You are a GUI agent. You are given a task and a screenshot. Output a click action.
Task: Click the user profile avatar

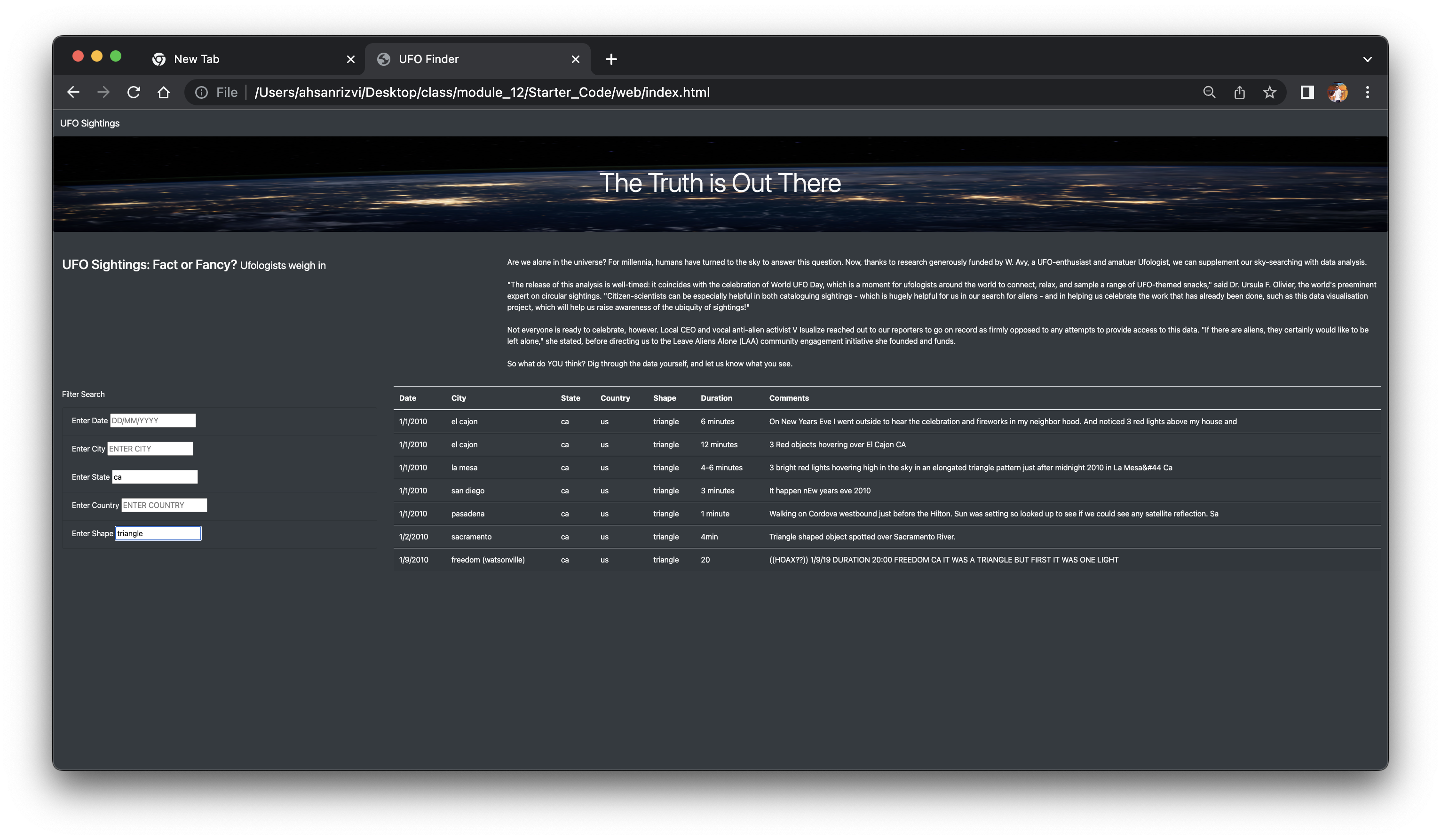[x=1337, y=92]
